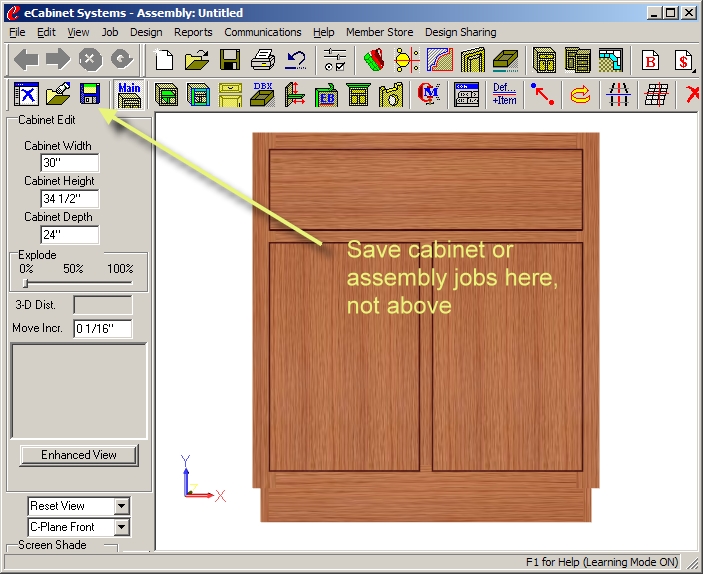Click the blue dialog window panel icon
This screenshot has width=703, height=574.
click(x=466, y=94)
